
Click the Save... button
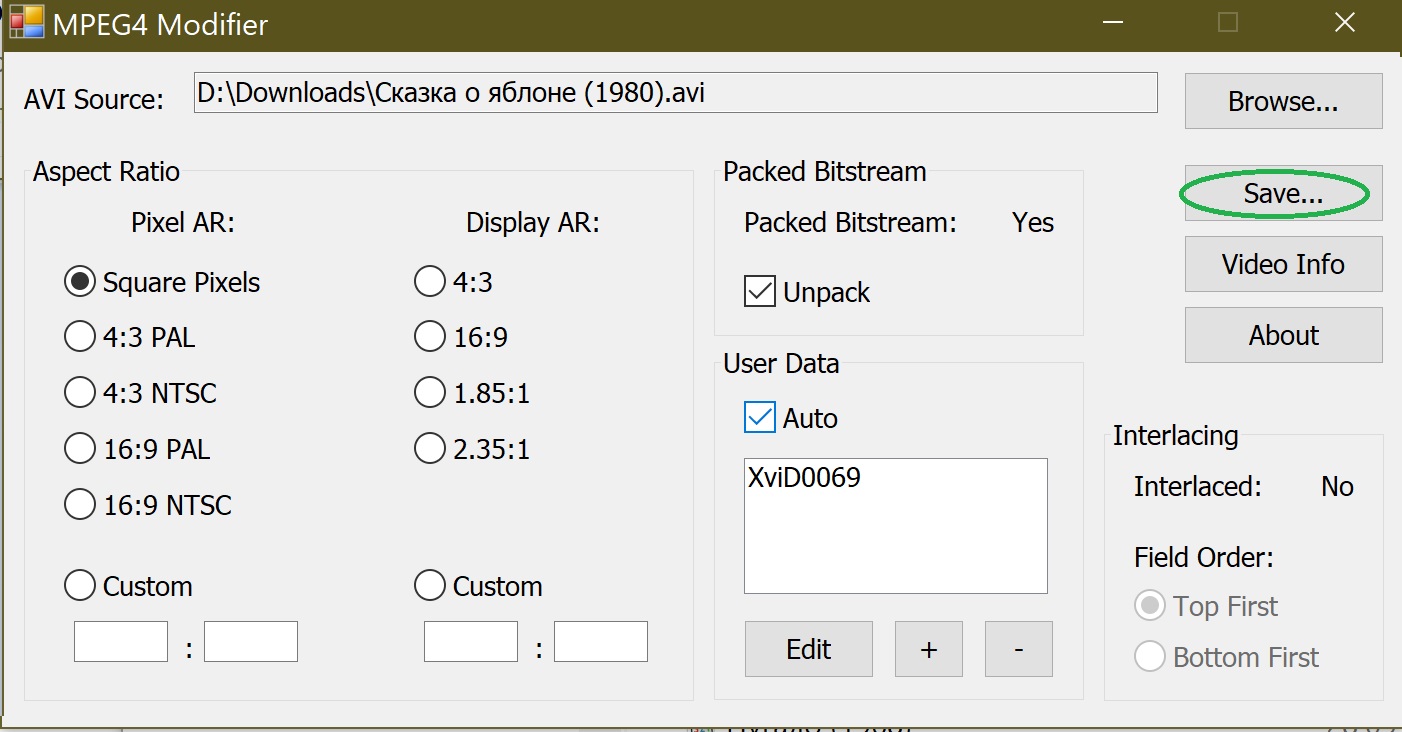pos(1283,194)
